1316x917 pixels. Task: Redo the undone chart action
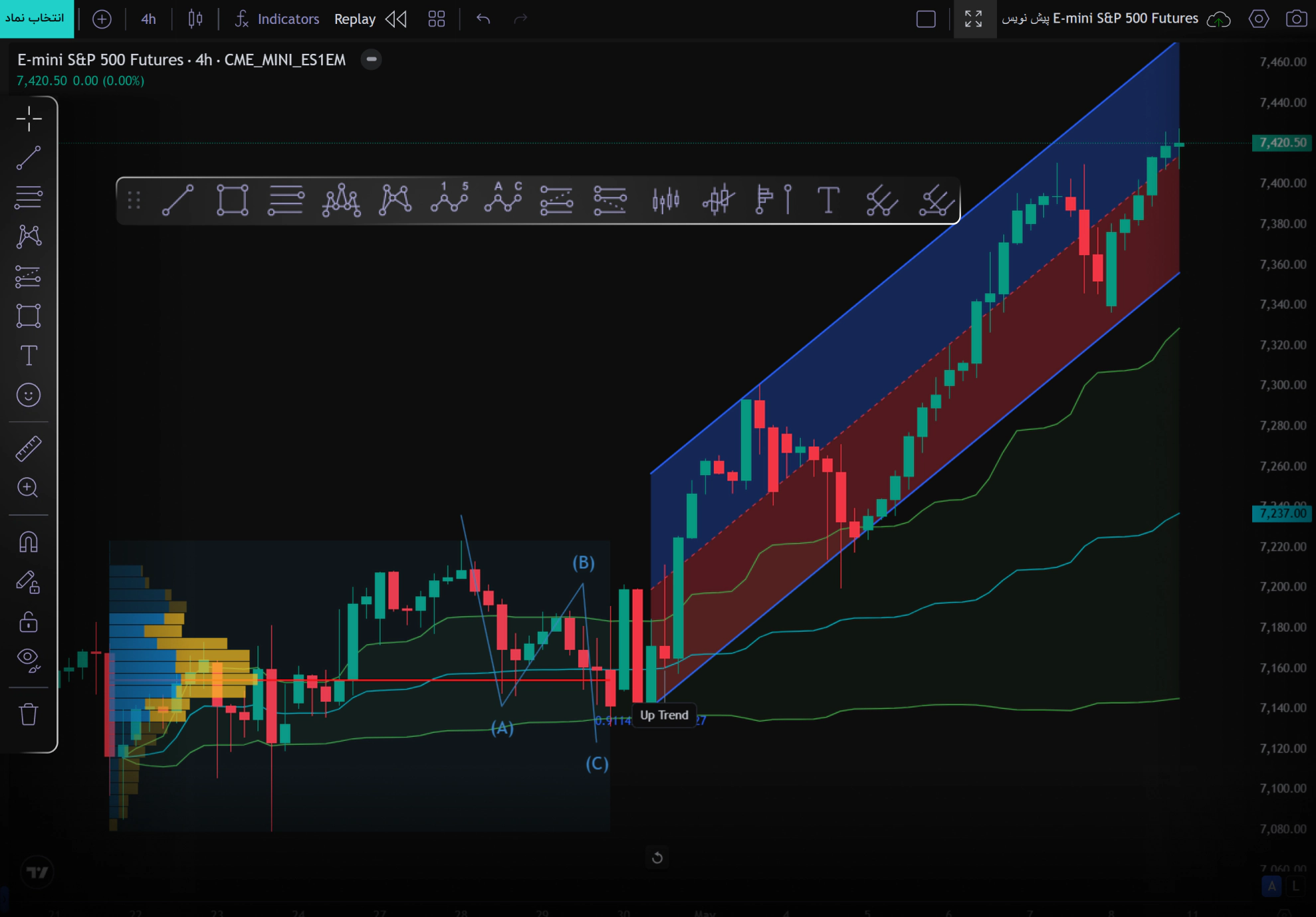pos(521,19)
